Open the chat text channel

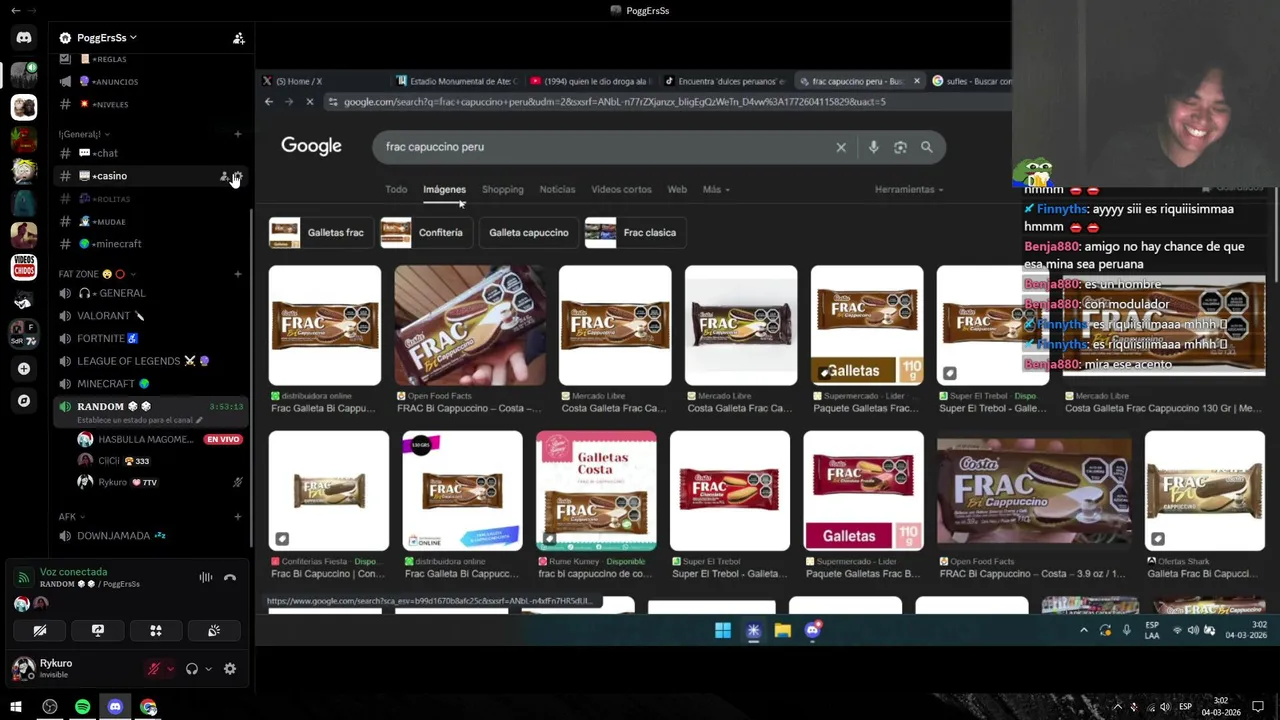tap(152, 153)
